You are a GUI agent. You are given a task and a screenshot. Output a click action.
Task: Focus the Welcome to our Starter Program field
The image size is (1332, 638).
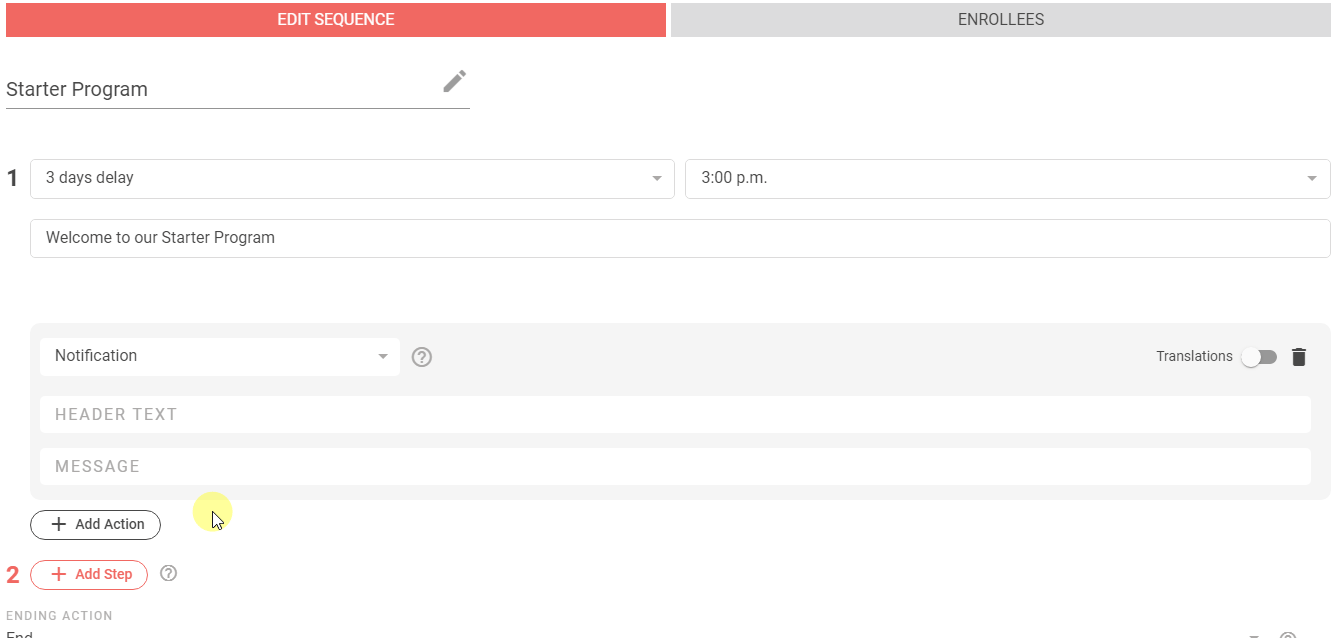pos(680,239)
